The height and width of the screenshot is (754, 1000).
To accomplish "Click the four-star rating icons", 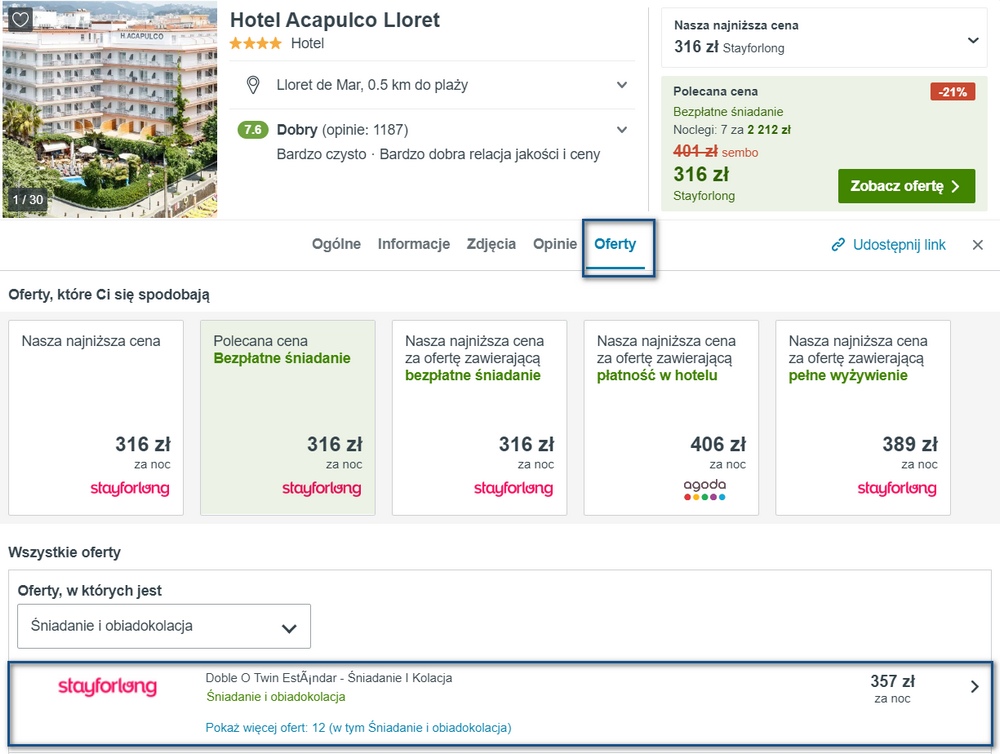I will coord(255,43).
